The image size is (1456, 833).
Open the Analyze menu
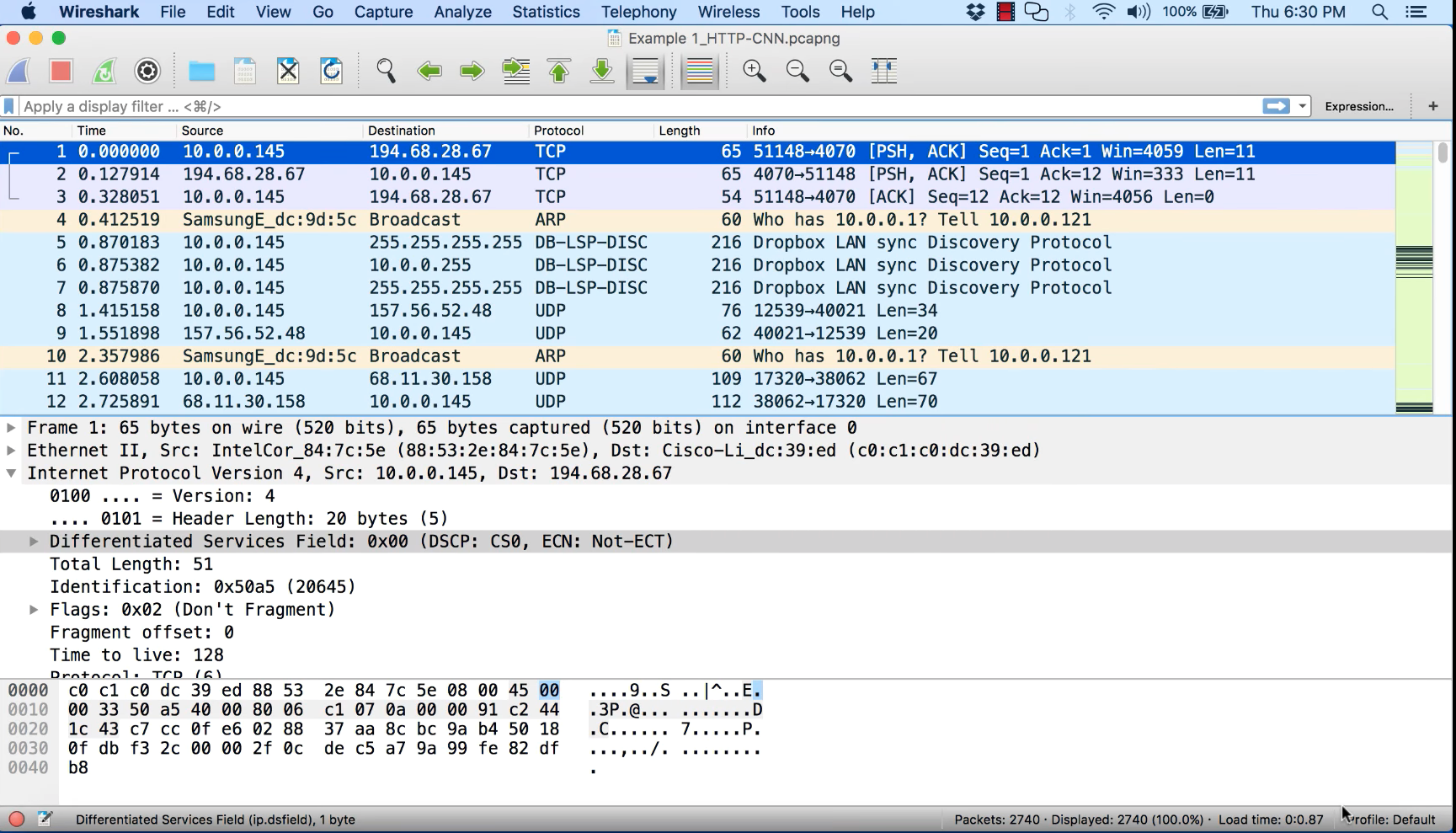click(462, 12)
